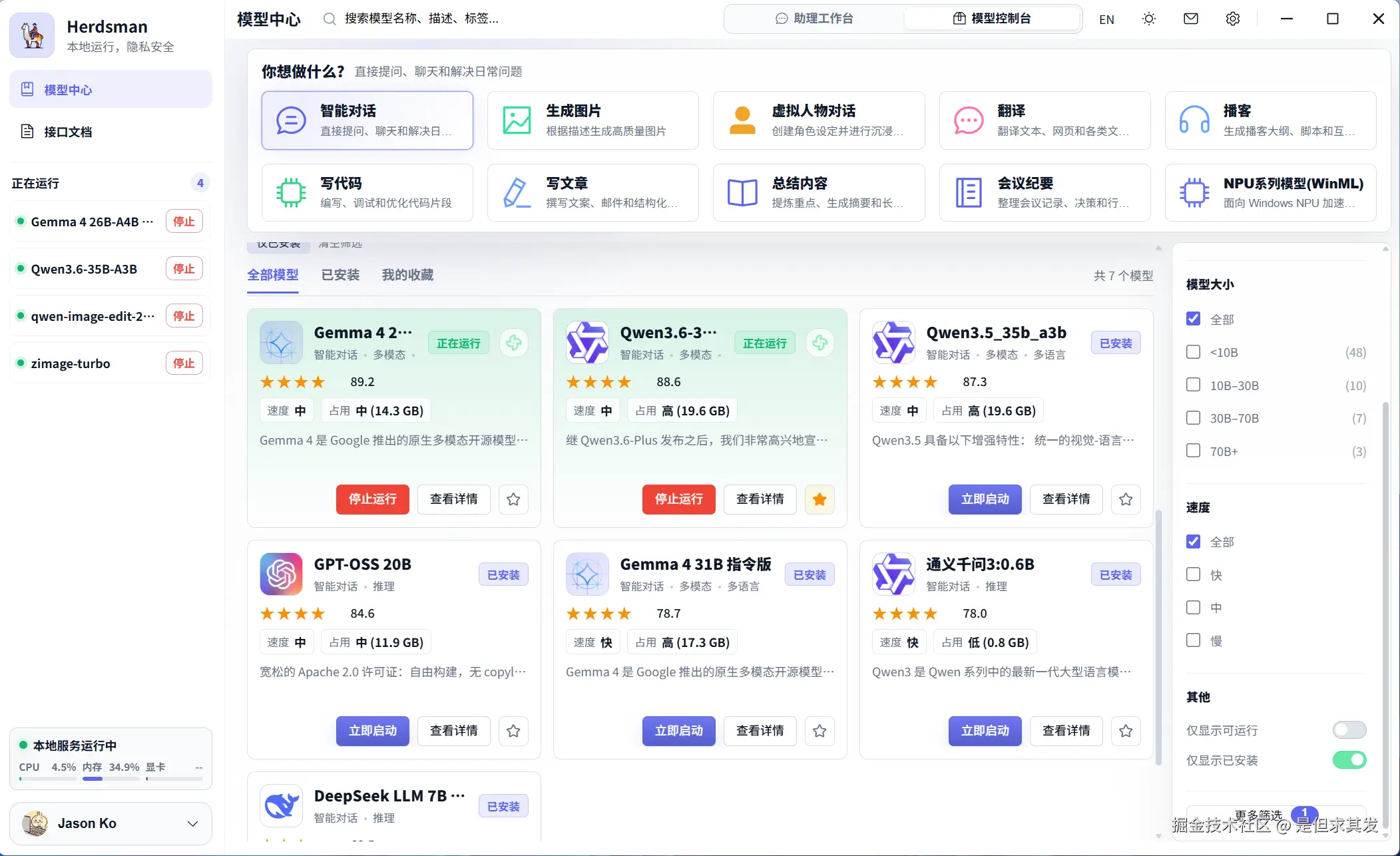Viewport: 1400px width, 856px height.
Task: Stop Qwen3.6-35B-A3B in the running list
Action: pyautogui.click(x=184, y=269)
